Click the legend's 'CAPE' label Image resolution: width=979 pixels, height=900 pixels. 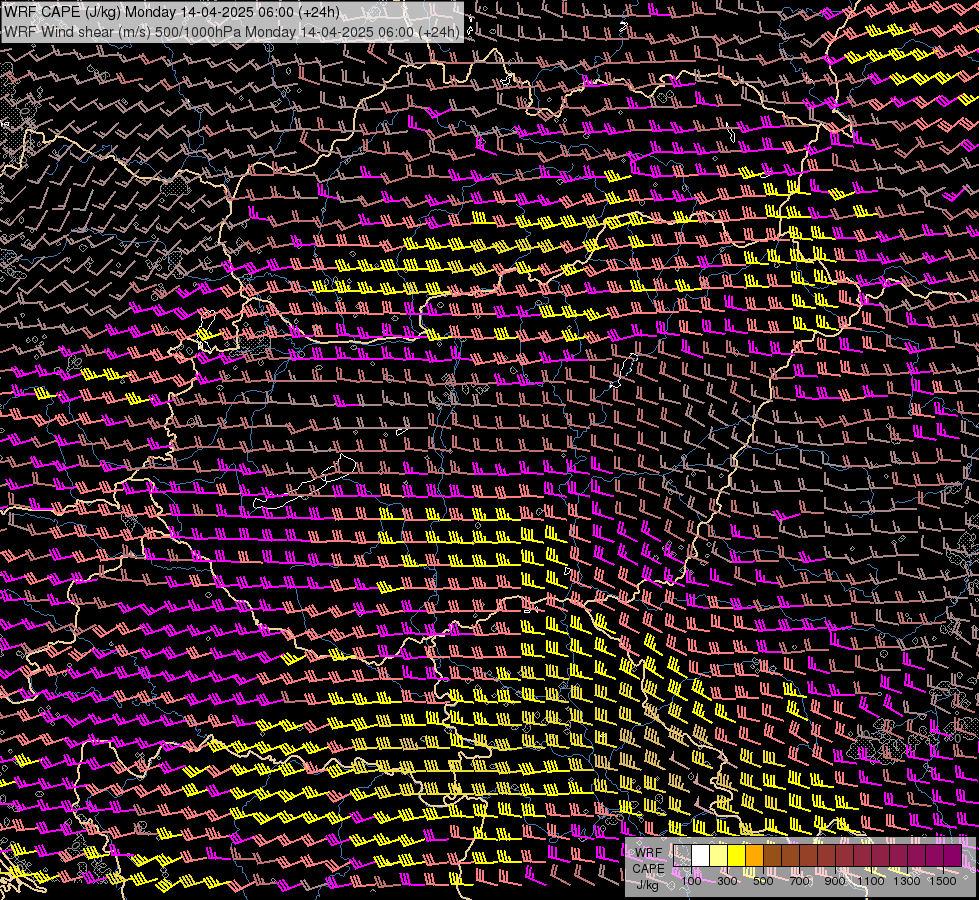648,869
